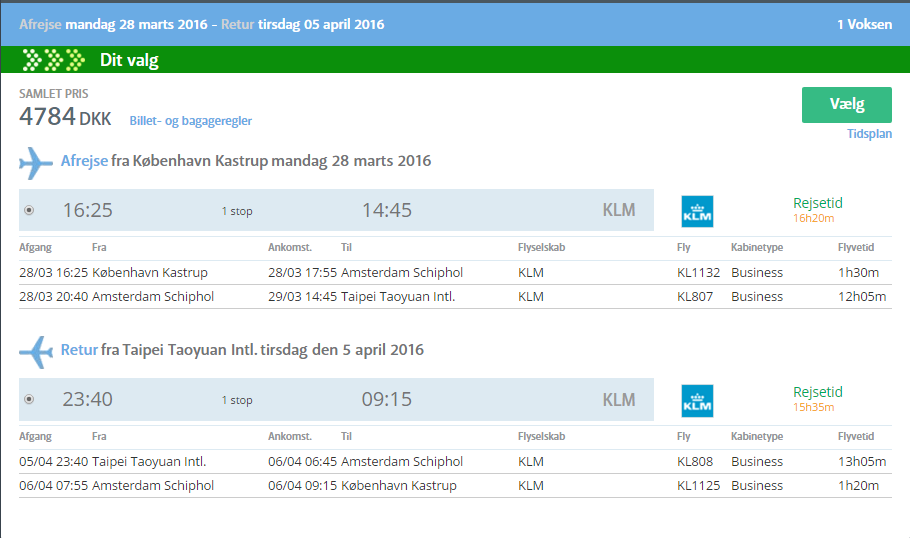This screenshot has width=910, height=538.
Task: Click the outbound departure airplane icon
Action: click(35, 163)
